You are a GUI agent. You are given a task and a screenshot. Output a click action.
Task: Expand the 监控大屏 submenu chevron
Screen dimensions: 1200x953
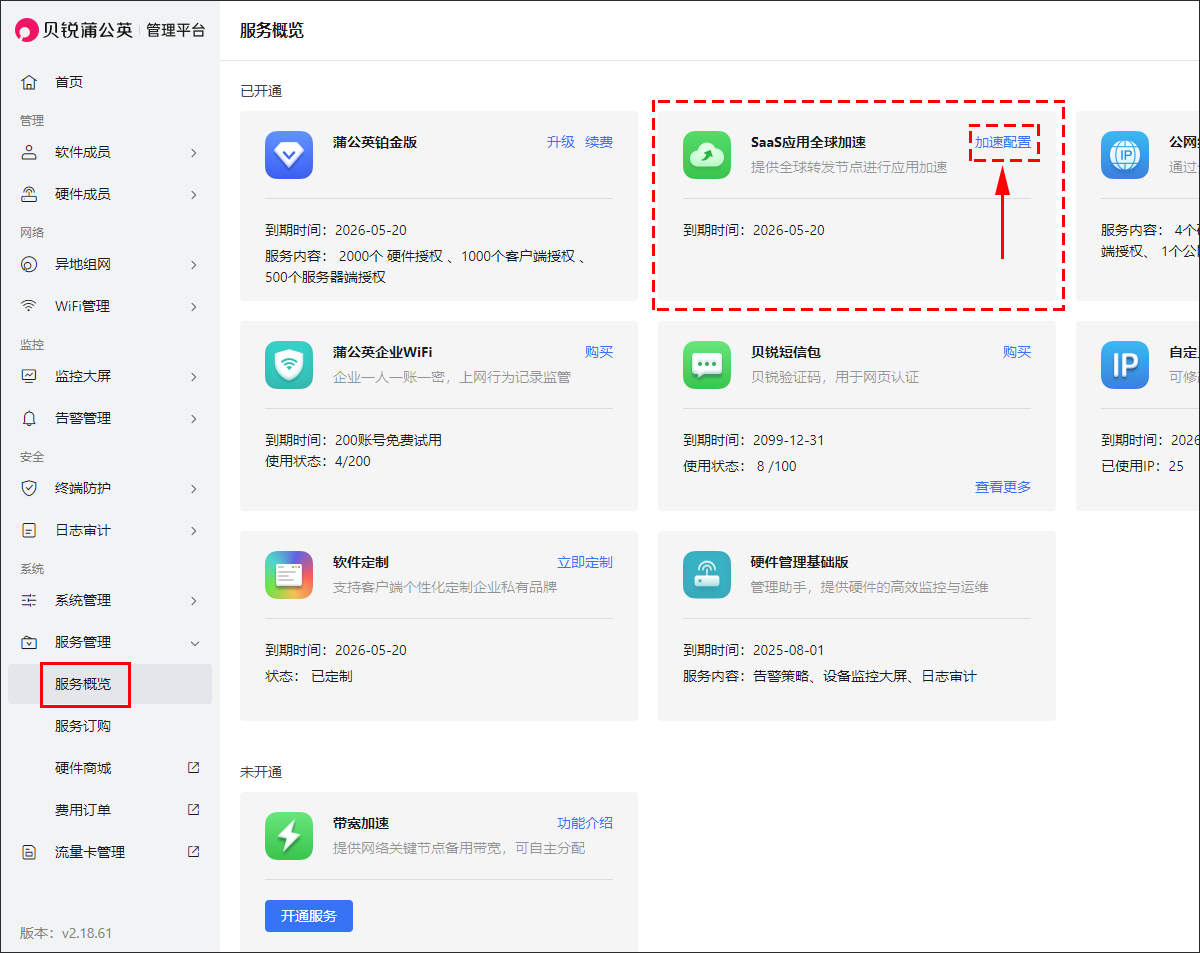click(194, 376)
